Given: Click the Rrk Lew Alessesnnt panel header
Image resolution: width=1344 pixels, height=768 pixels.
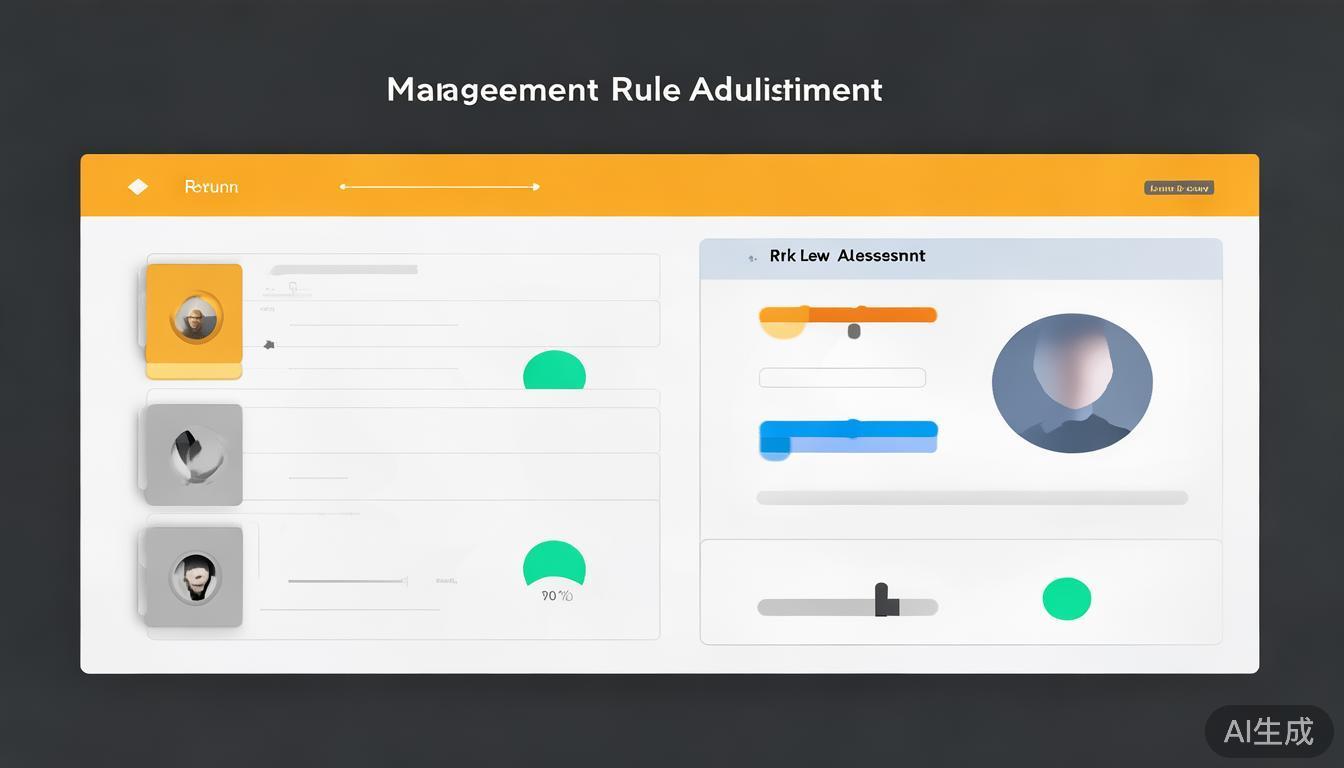Looking at the screenshot, I should click(960, 257).
